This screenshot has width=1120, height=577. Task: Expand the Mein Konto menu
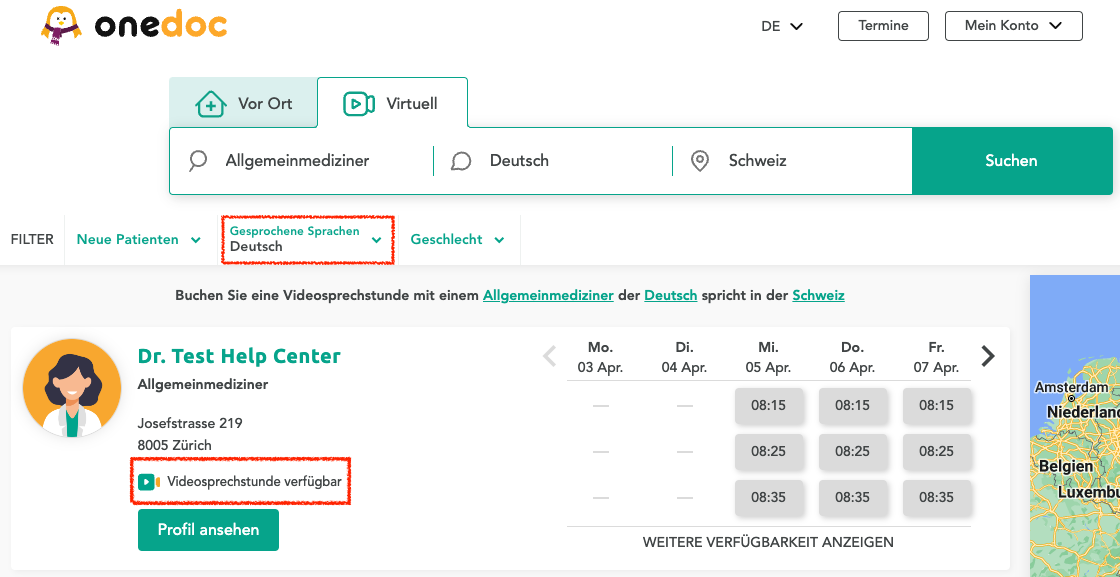1013,26
